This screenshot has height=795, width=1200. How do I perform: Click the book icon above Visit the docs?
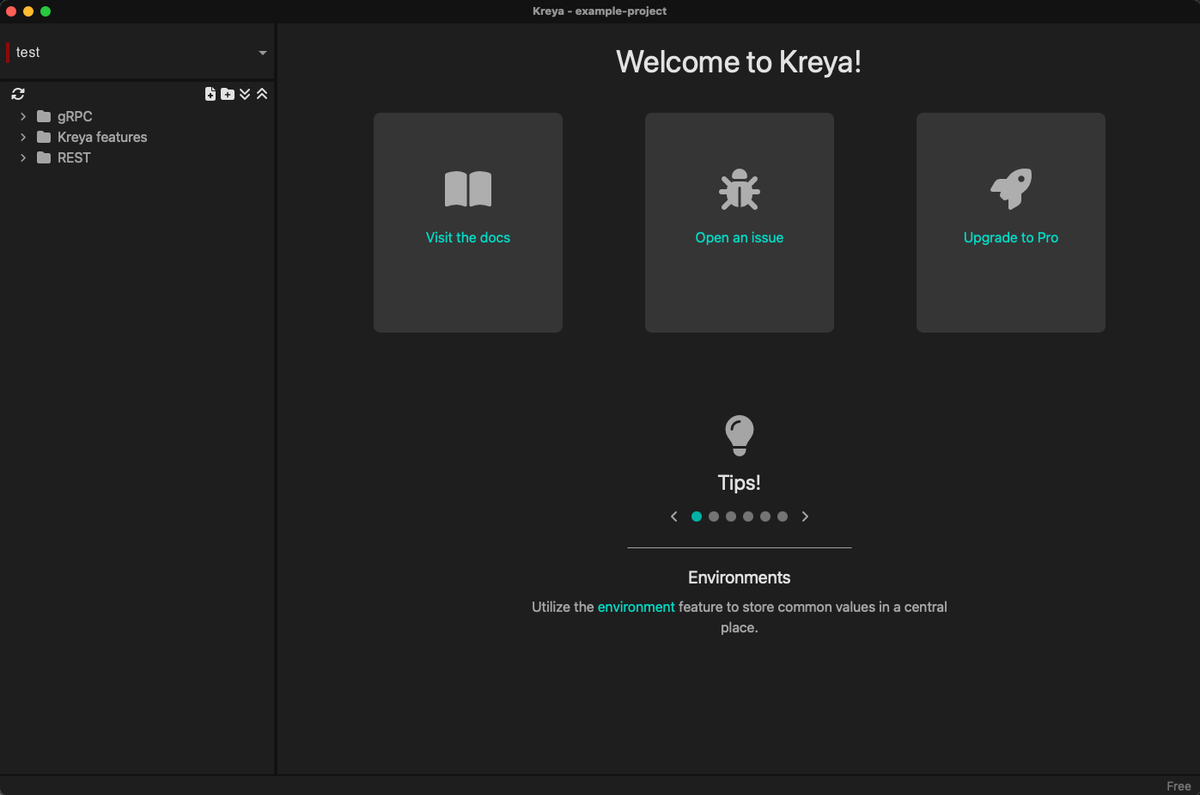coord(467,188)
